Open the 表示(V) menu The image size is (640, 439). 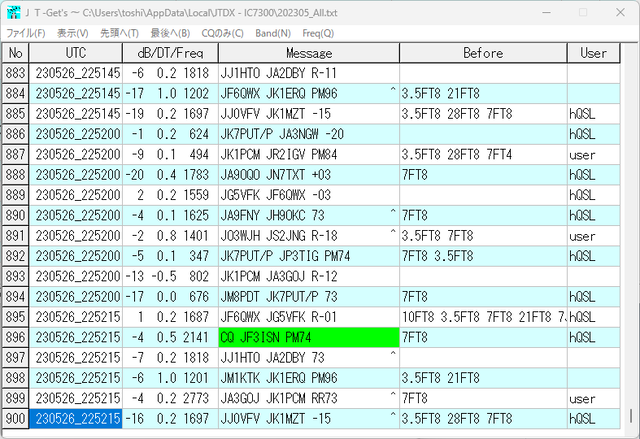click(73, 33)
